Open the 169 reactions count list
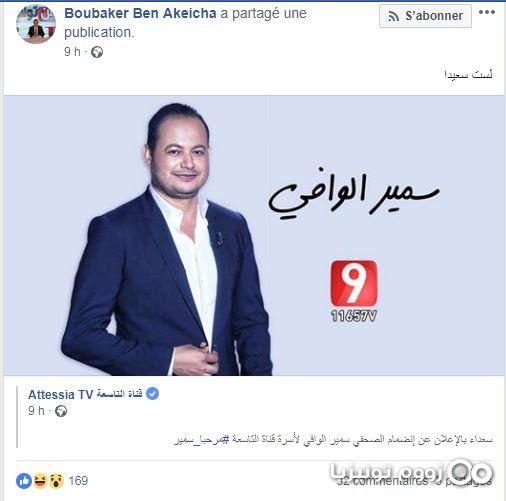506x501 pixels. 78,481
